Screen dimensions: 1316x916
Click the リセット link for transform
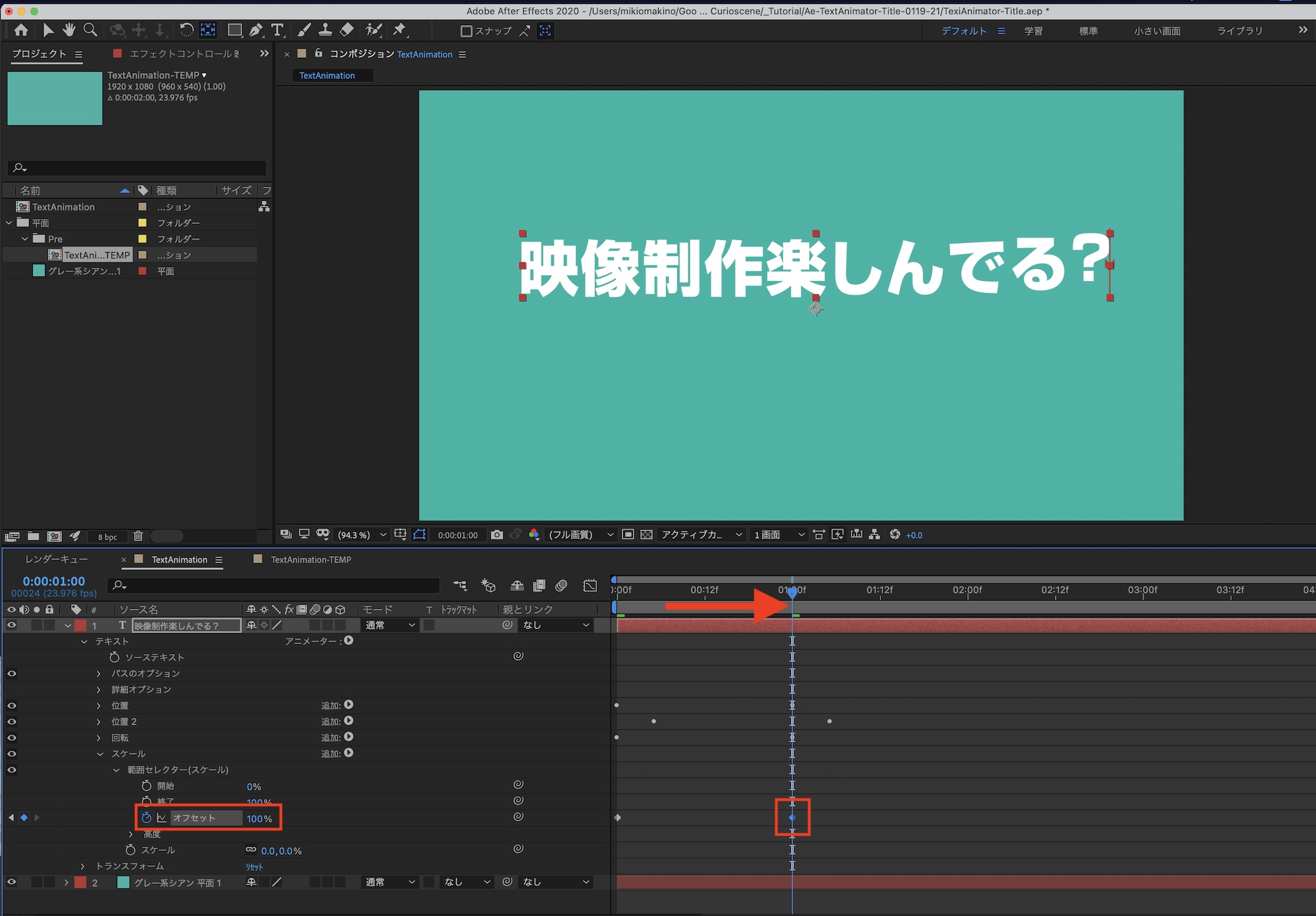[x=254, y=867]
